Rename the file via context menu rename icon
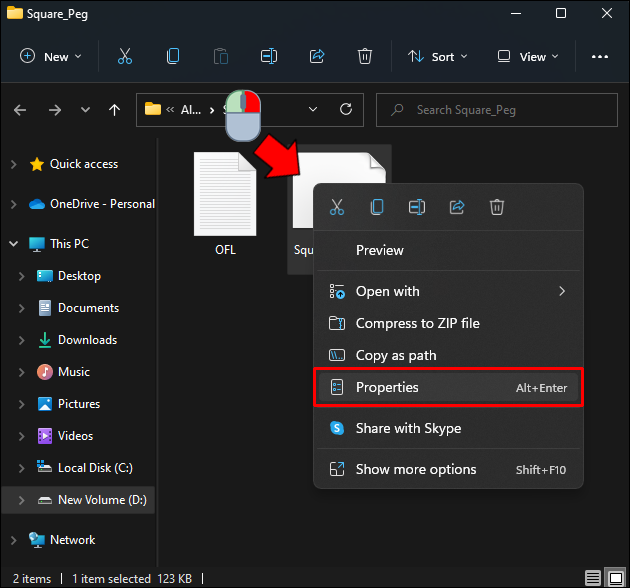630x588 pixels. tap(417, 207)
